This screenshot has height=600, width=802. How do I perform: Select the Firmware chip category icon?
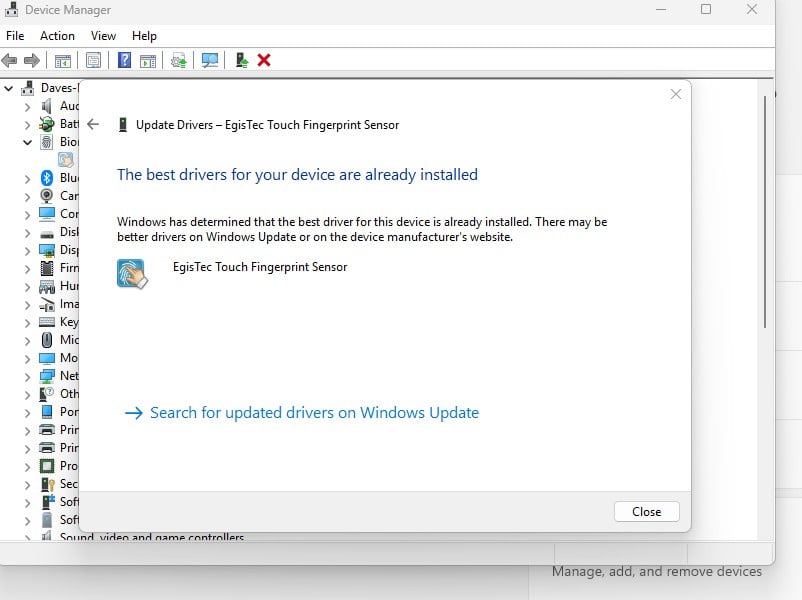(x=47, y=268)
